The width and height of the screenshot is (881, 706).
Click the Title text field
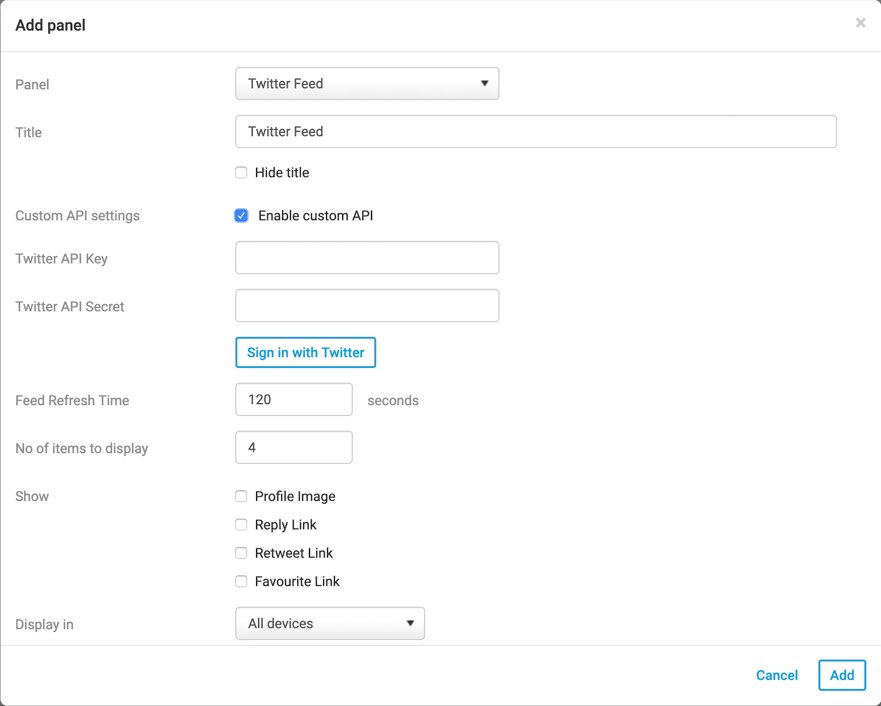[535, 132]
